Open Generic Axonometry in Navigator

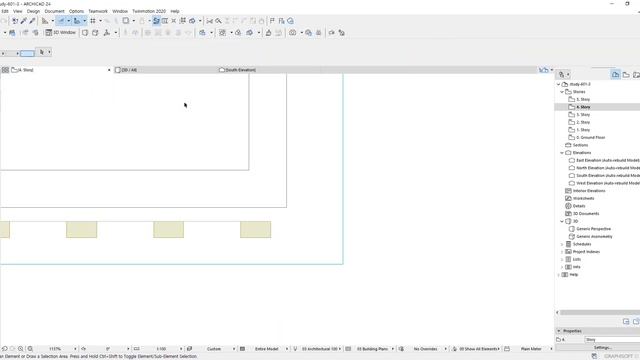(x=594, y=236)
